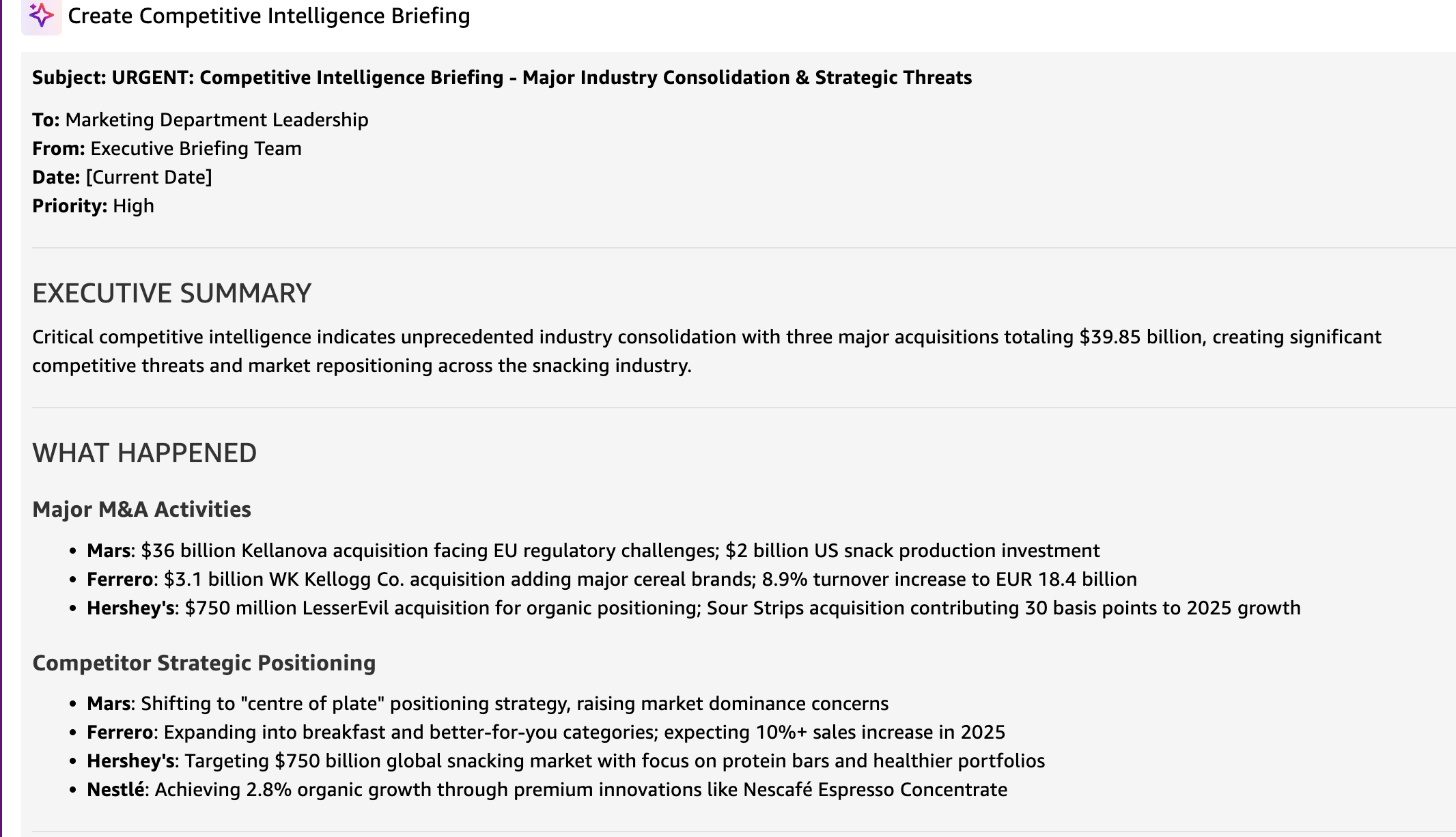Click the EXECUTIVE SUMMARY heading
The image size is (1456, 837).
tap(171, 293)
